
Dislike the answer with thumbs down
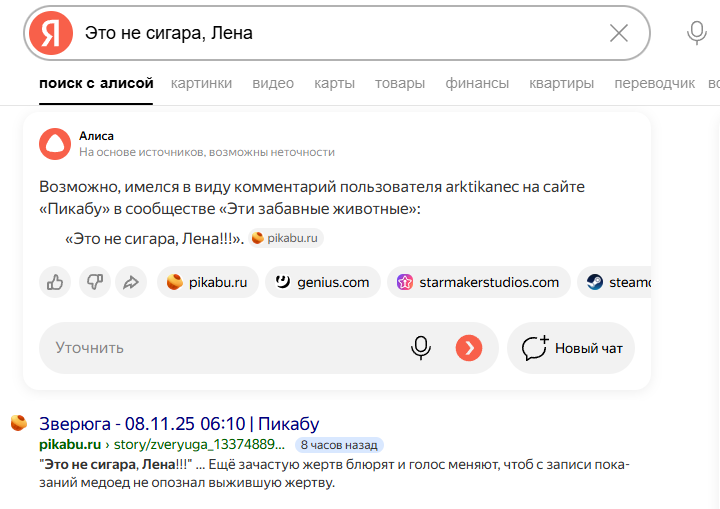[95, 282]
